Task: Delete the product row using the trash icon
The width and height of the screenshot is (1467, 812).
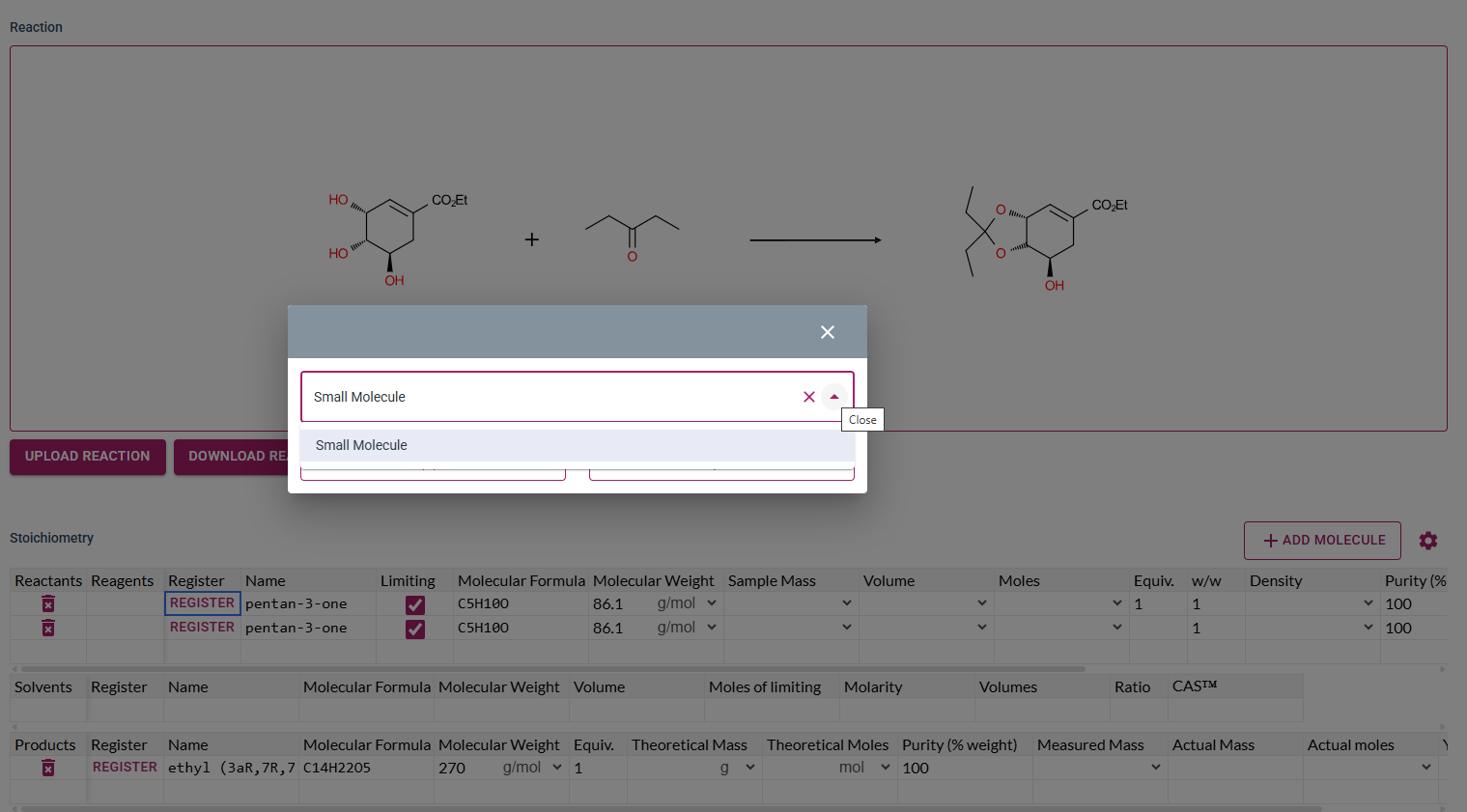Action: click(48, 769)
